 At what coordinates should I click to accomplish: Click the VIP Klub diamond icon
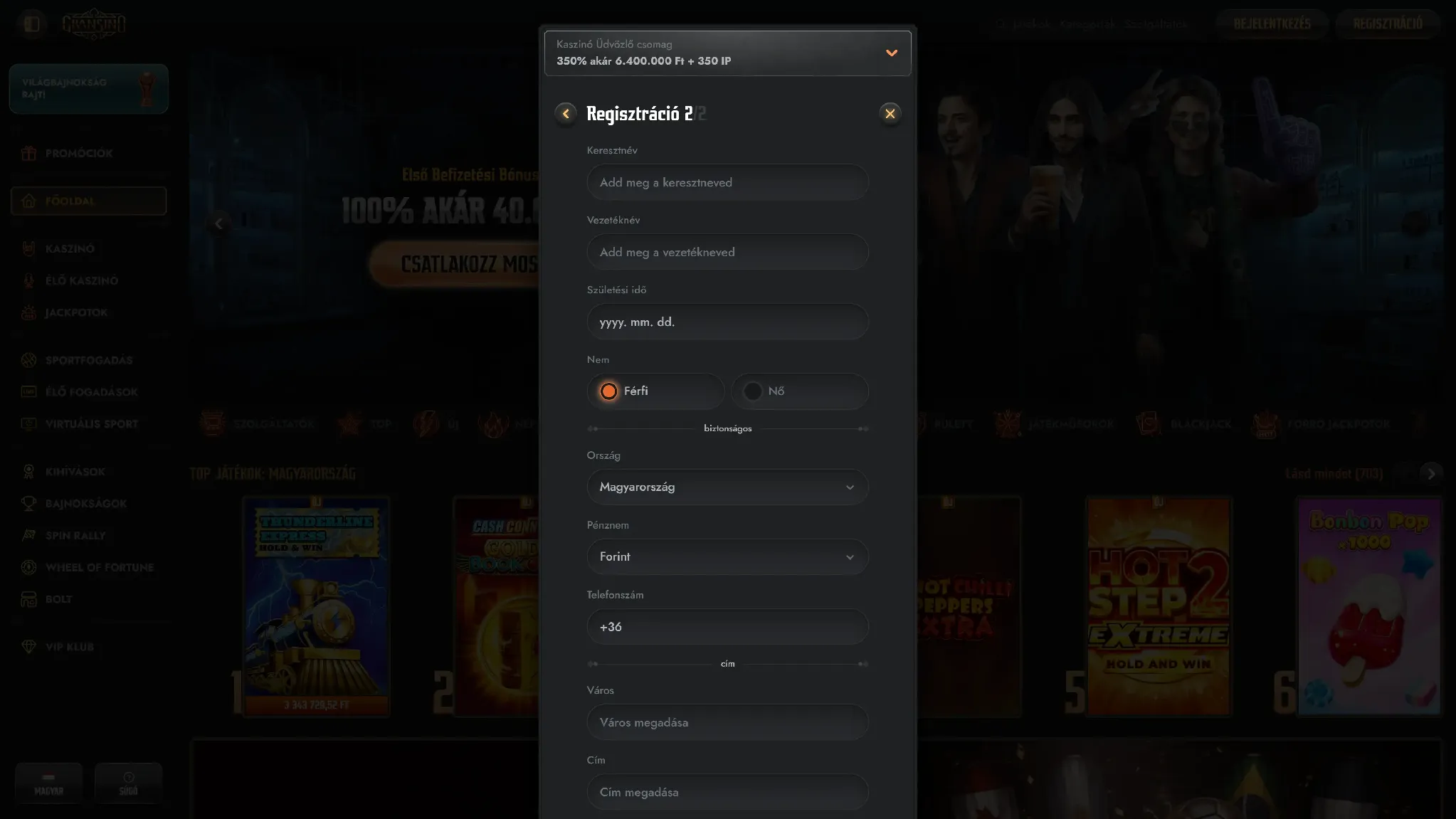tap(28, 647)
